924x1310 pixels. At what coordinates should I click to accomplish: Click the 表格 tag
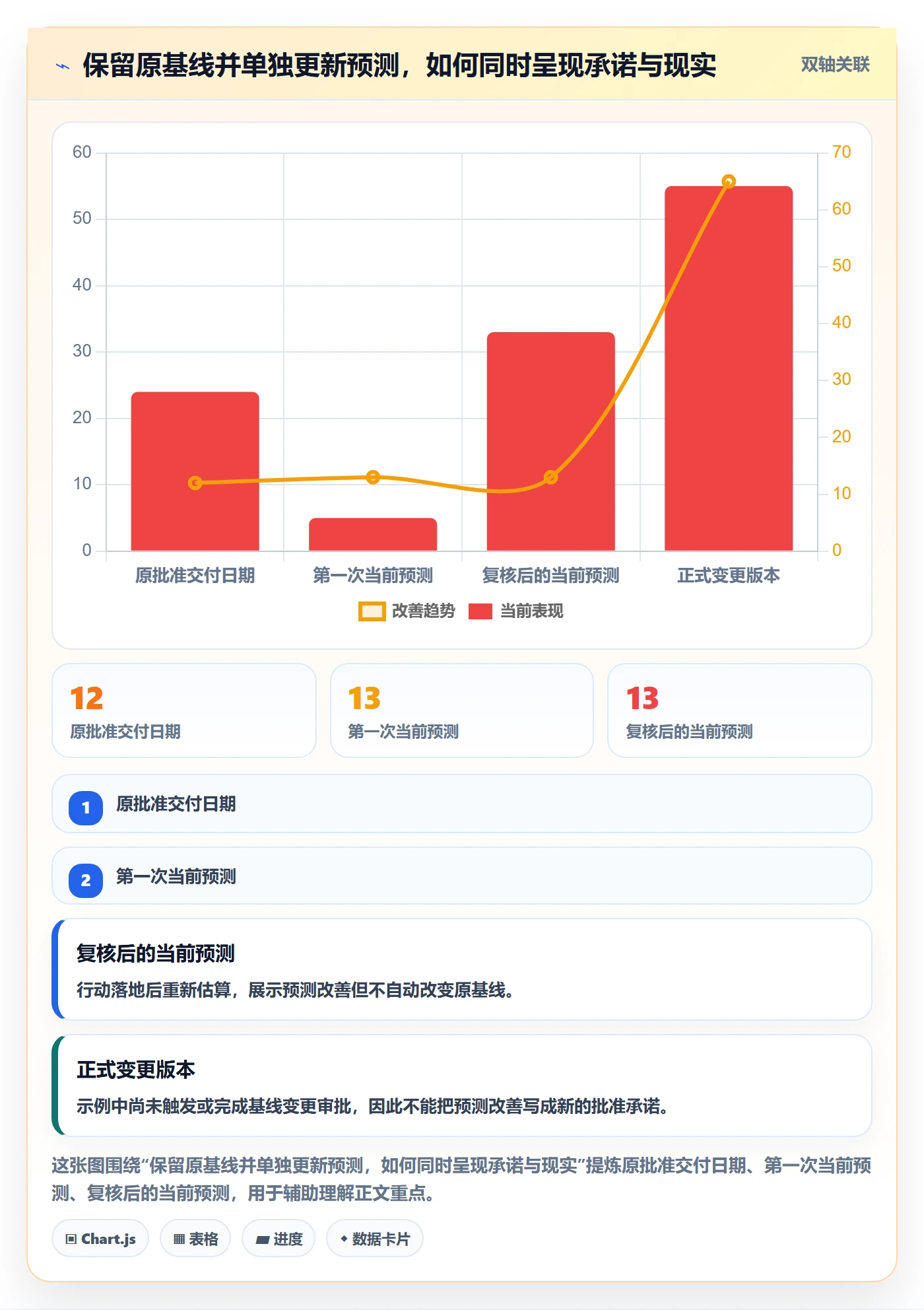[x=195, y=1239]
